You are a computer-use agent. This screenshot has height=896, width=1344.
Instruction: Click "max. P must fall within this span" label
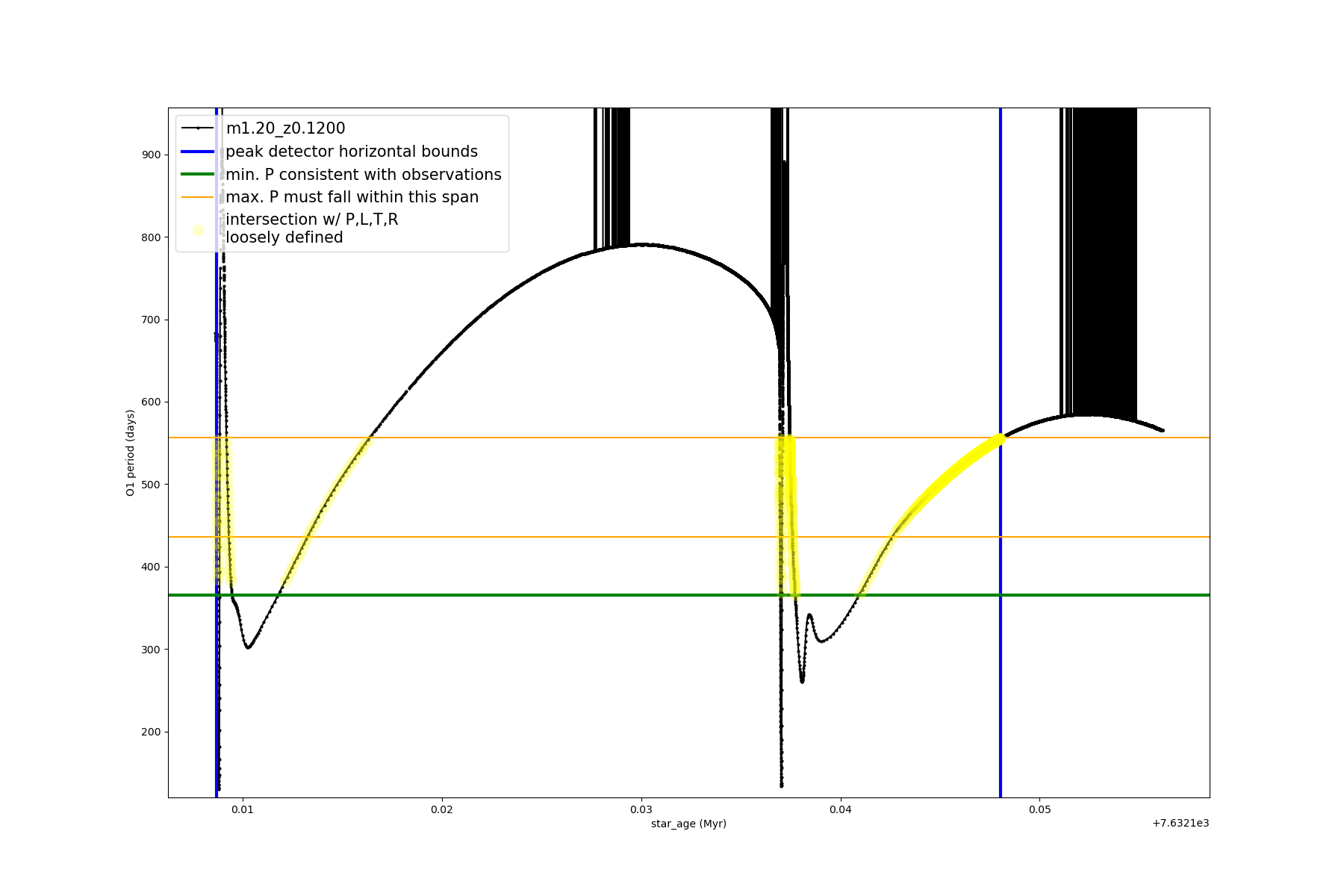click(352, 197)
